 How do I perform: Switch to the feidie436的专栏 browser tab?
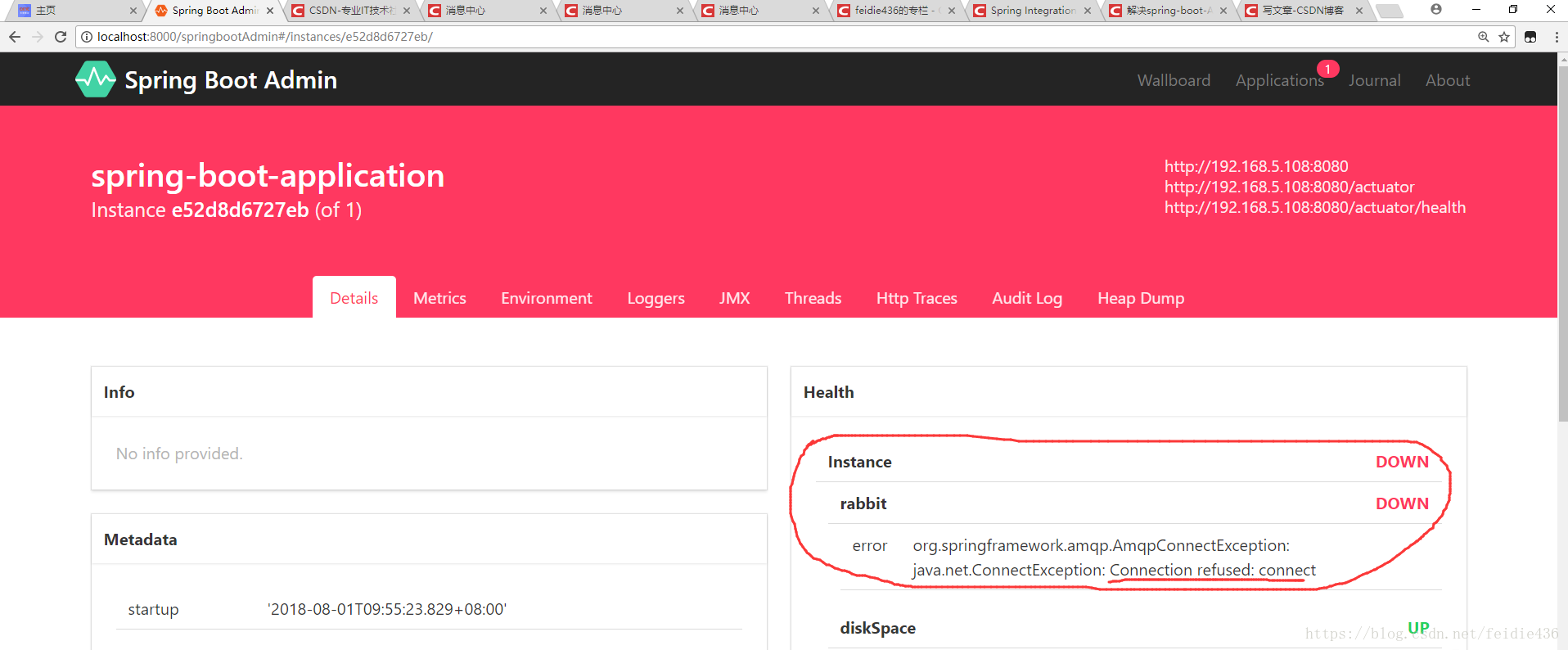(896, 11)
